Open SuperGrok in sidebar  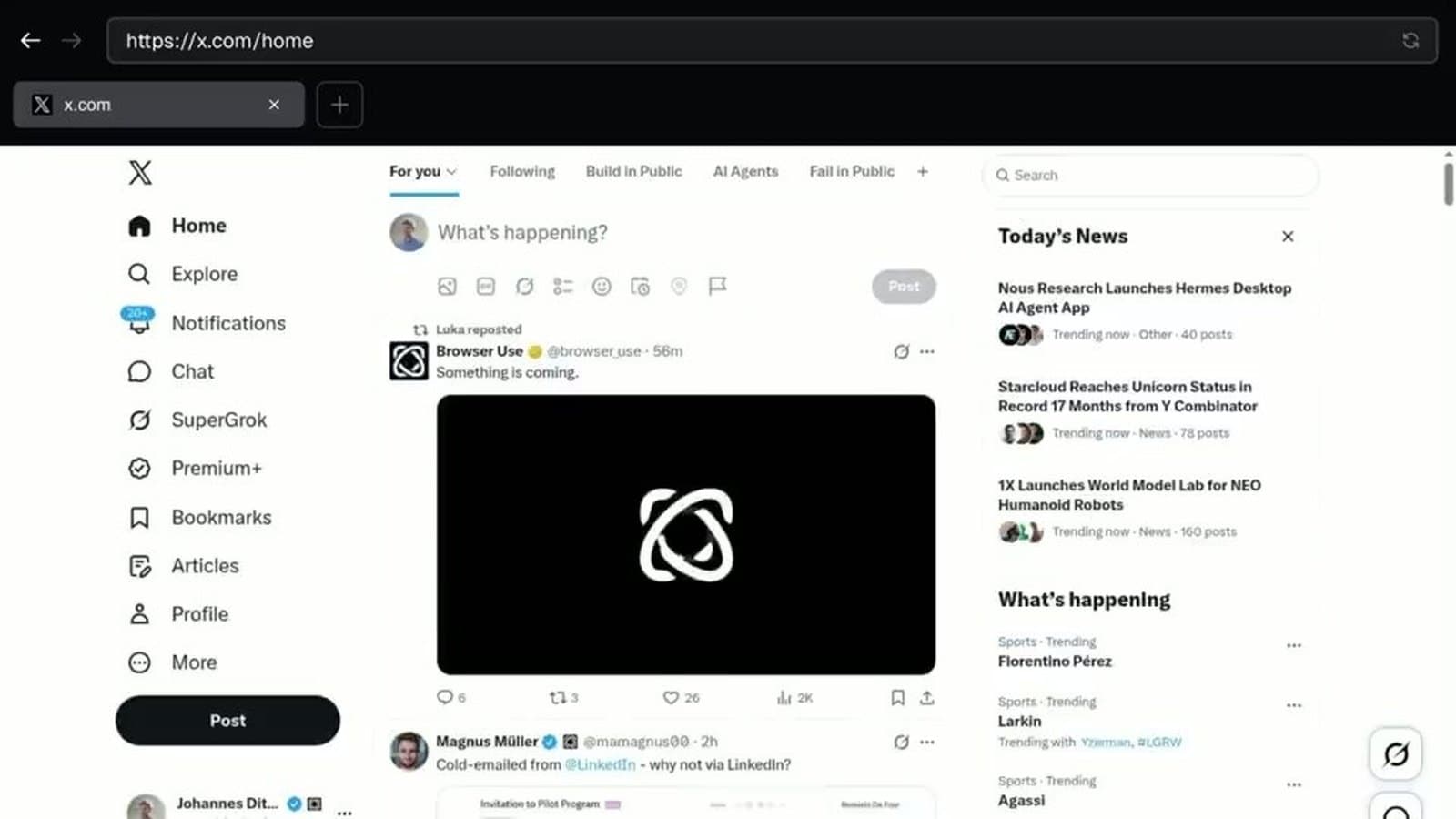tap(197, 420)
